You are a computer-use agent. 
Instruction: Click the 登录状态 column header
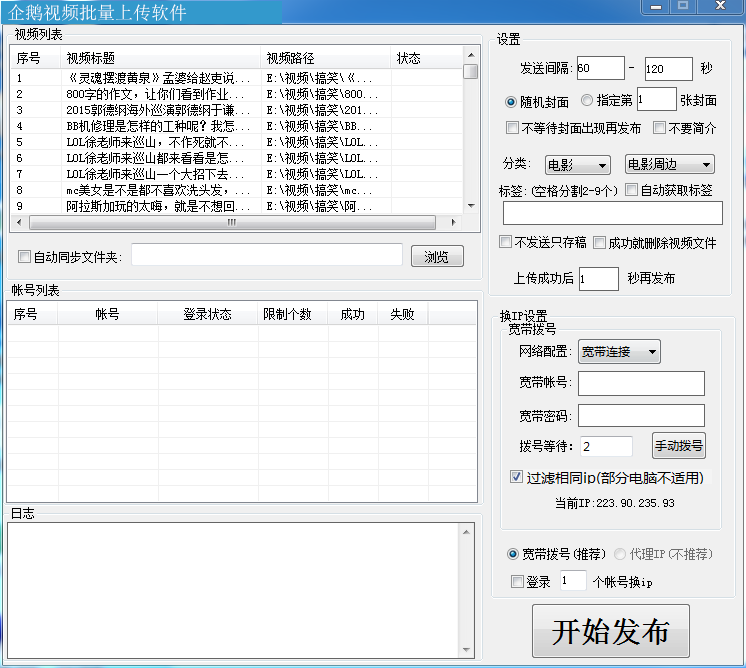[207, 314]
